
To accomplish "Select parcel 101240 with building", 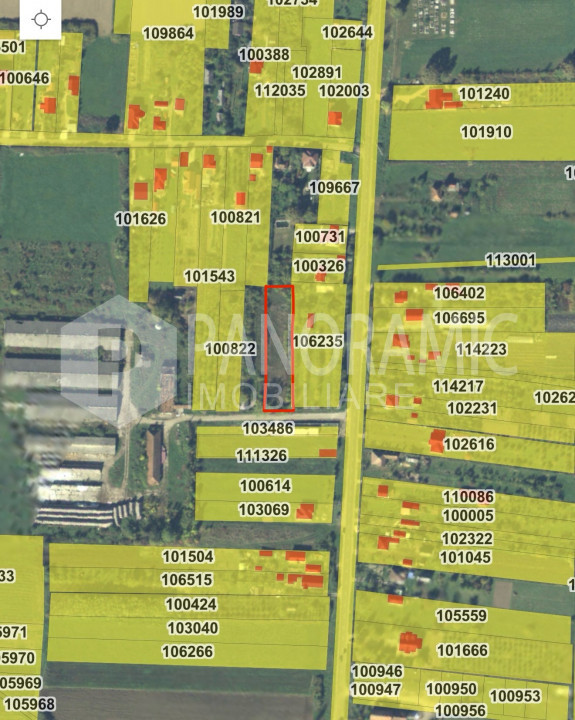I will pyautogui.click(x=484, y=94).
